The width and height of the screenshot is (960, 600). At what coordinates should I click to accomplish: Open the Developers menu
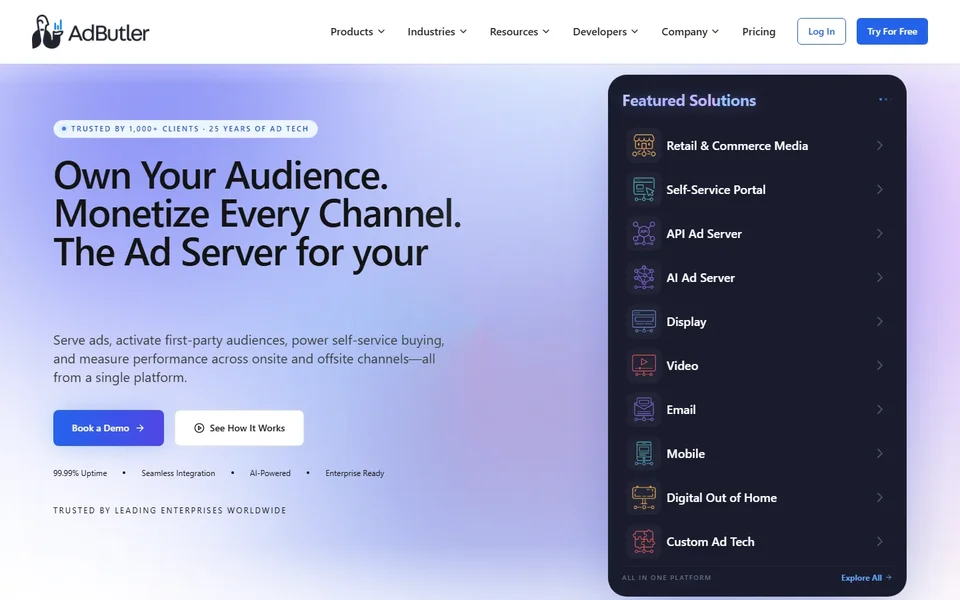pos(606,31)
